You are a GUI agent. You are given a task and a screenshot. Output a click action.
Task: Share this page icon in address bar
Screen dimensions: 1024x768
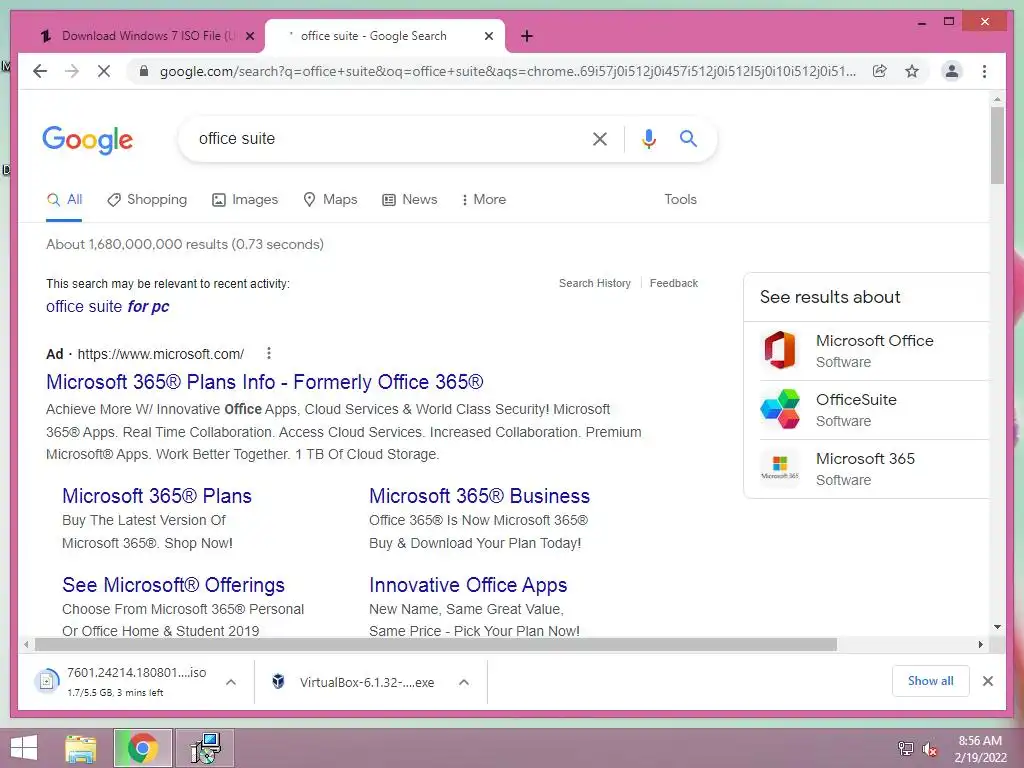[x=880, y=71]
